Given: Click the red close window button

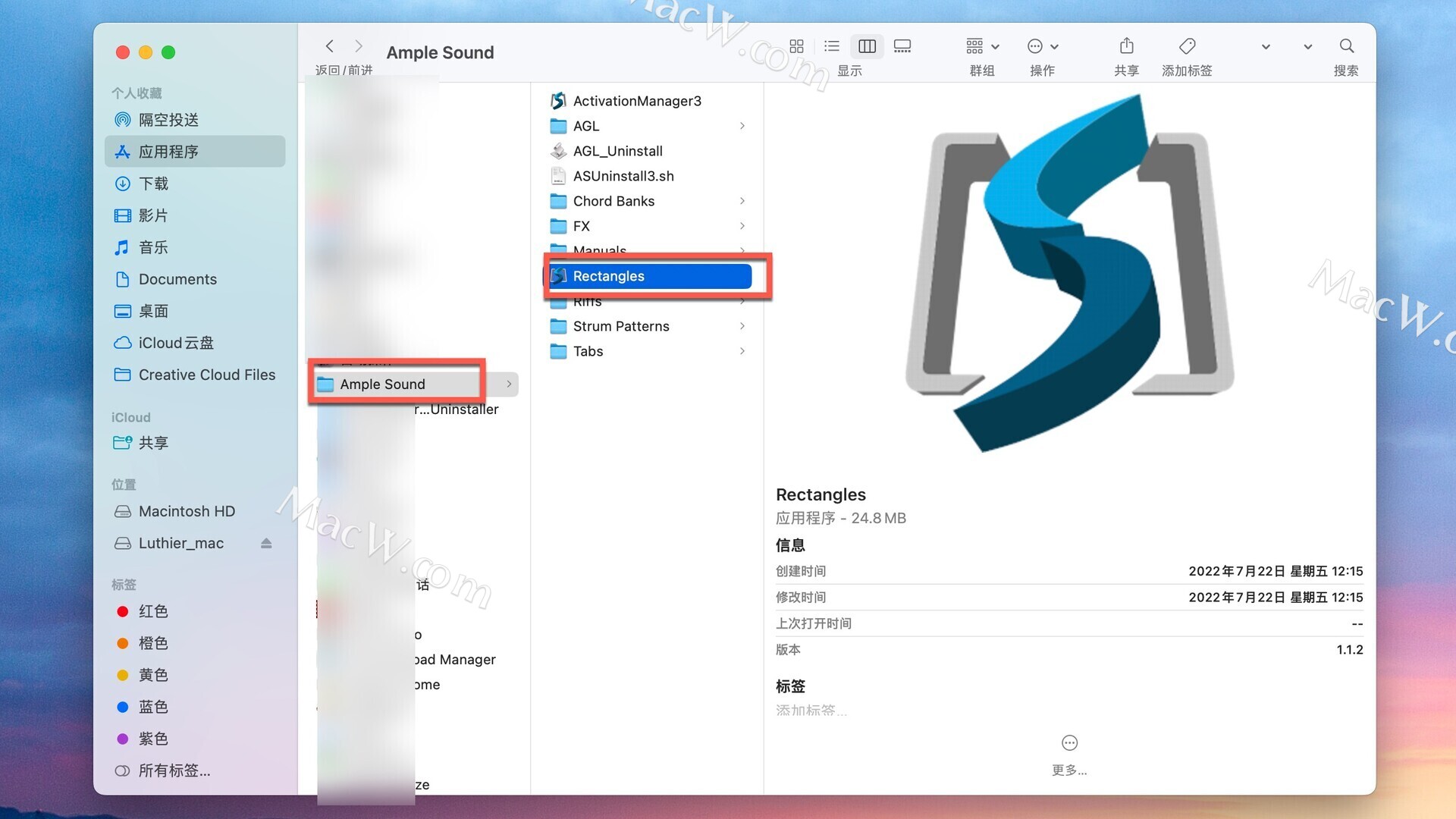Looking at the screenshot, I should [123, 52].
